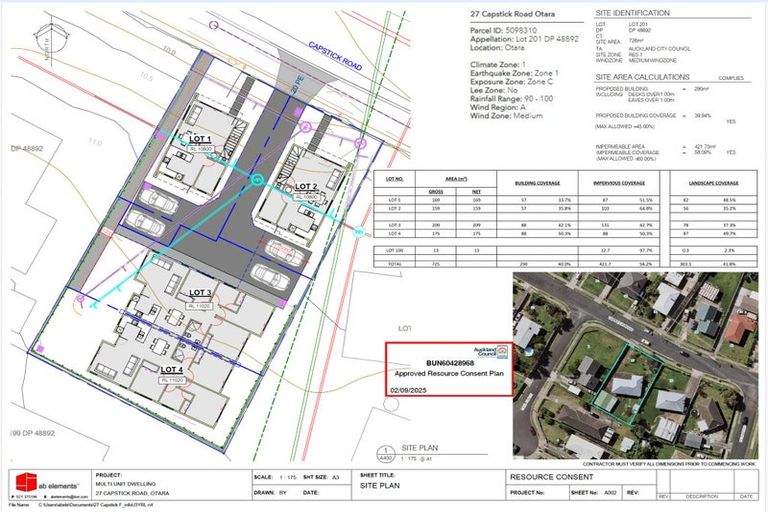The image size is (768, 512).
Task: Click the IMPERVIOUS COVERAGE table header
Action: (x=619, y=183)
